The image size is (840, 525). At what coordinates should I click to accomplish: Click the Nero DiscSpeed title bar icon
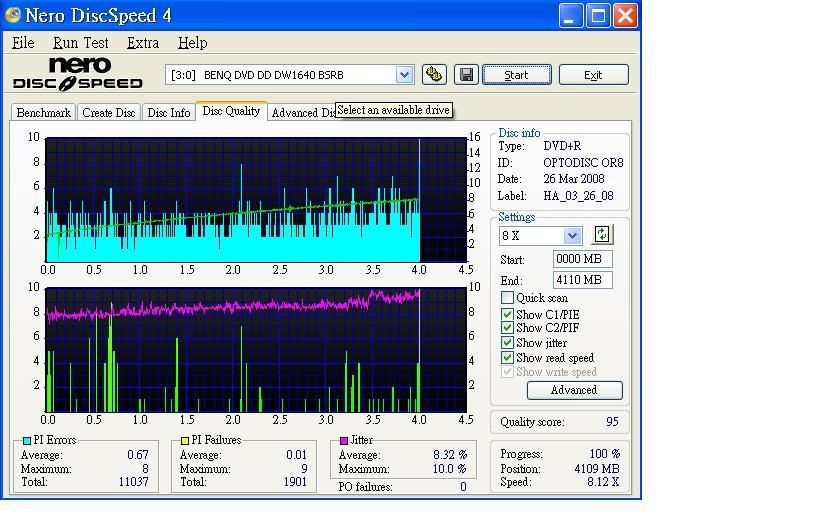point(12,14)
